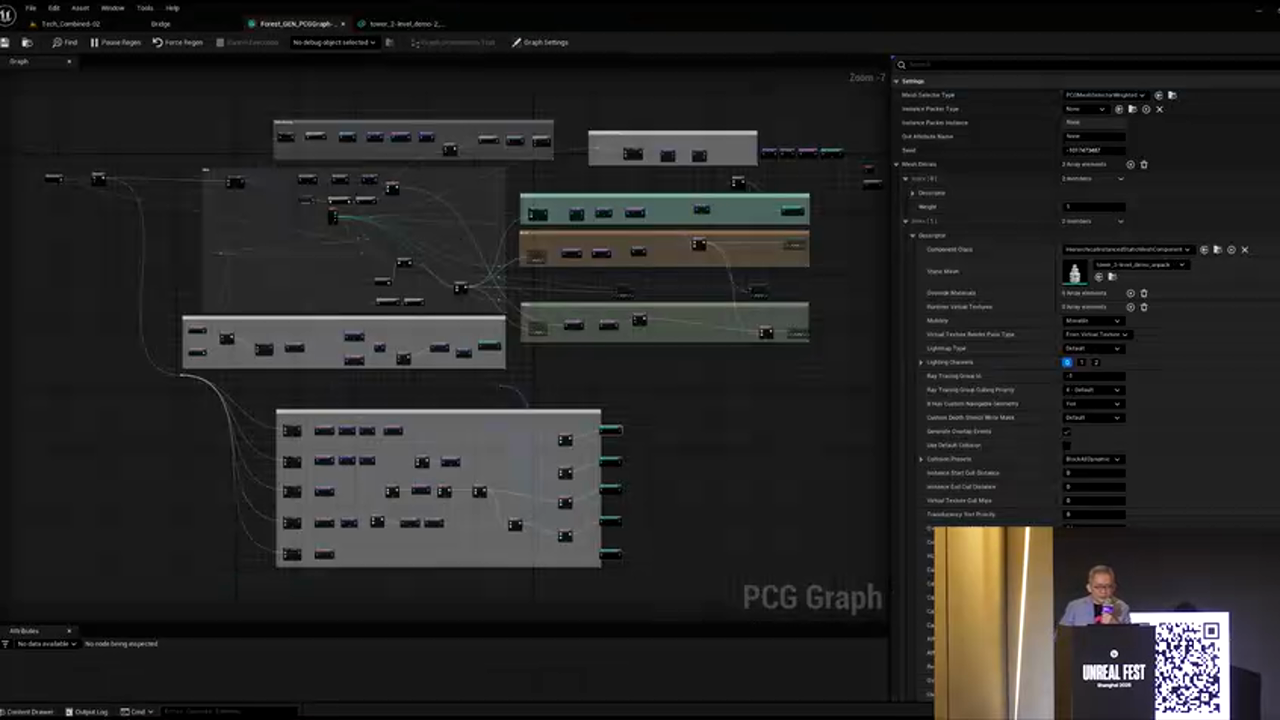Viewport: 1280px width, 720px height.
Task: Click the trash icon beside Mesh Entries array
Action: point(1144,165)
